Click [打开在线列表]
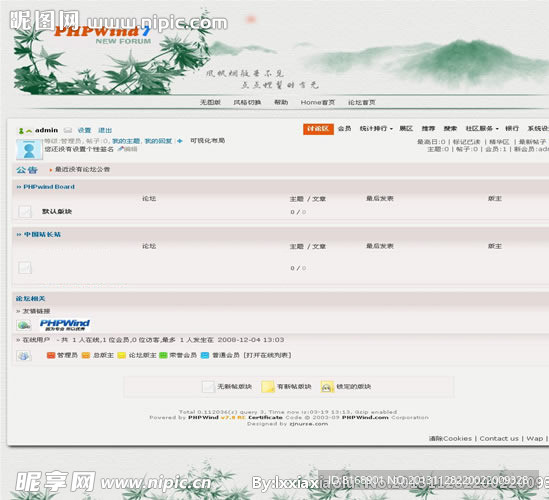The height and width of the screenshot is (500, 549). 267,355
